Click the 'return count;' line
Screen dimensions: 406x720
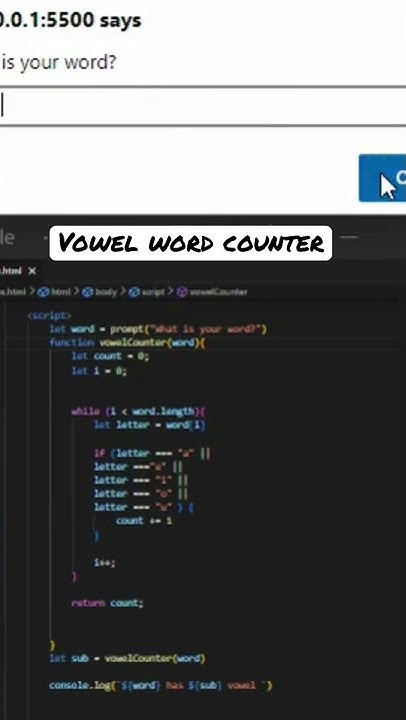(107, 603)
